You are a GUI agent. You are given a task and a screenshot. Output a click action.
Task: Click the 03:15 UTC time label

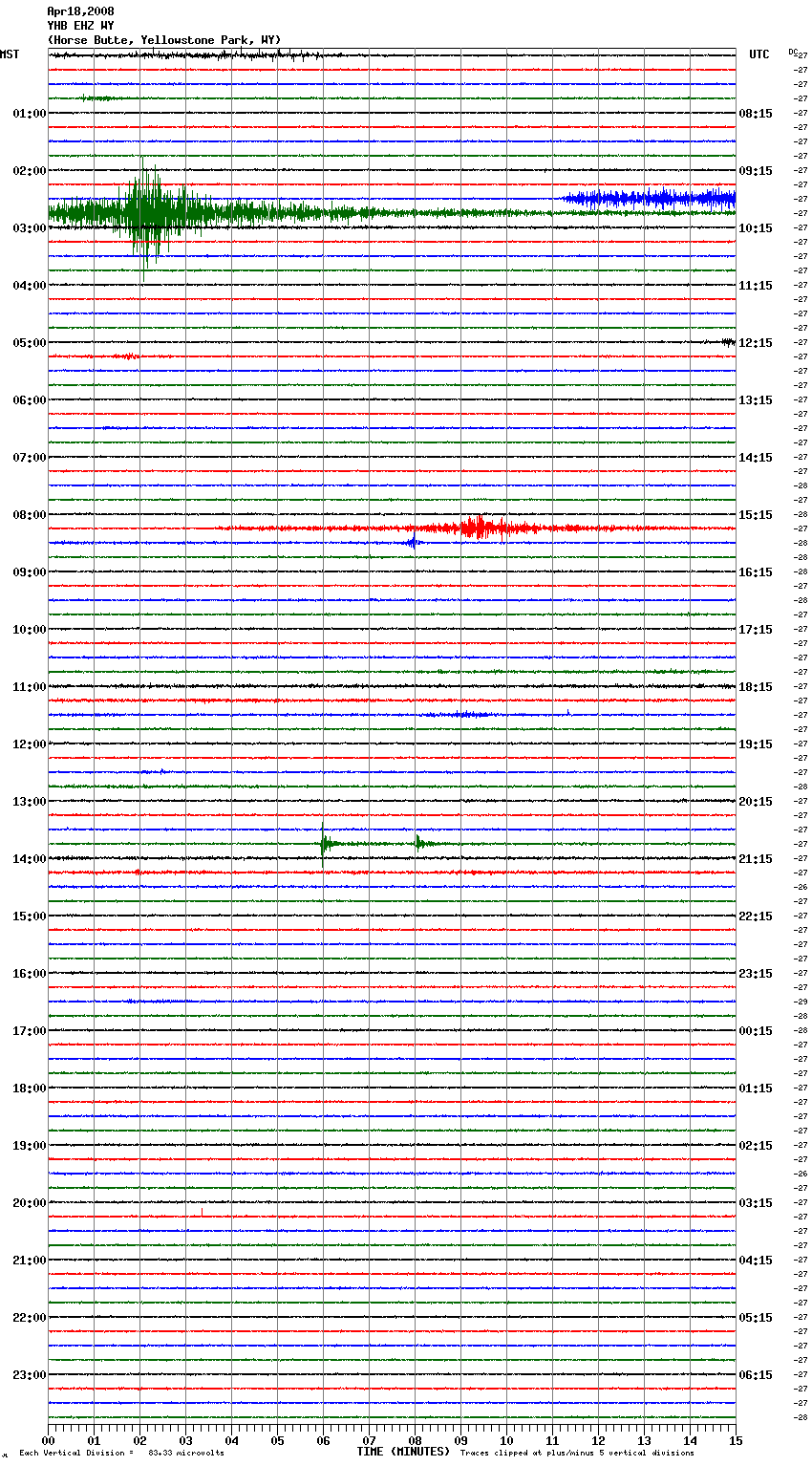756,1203
